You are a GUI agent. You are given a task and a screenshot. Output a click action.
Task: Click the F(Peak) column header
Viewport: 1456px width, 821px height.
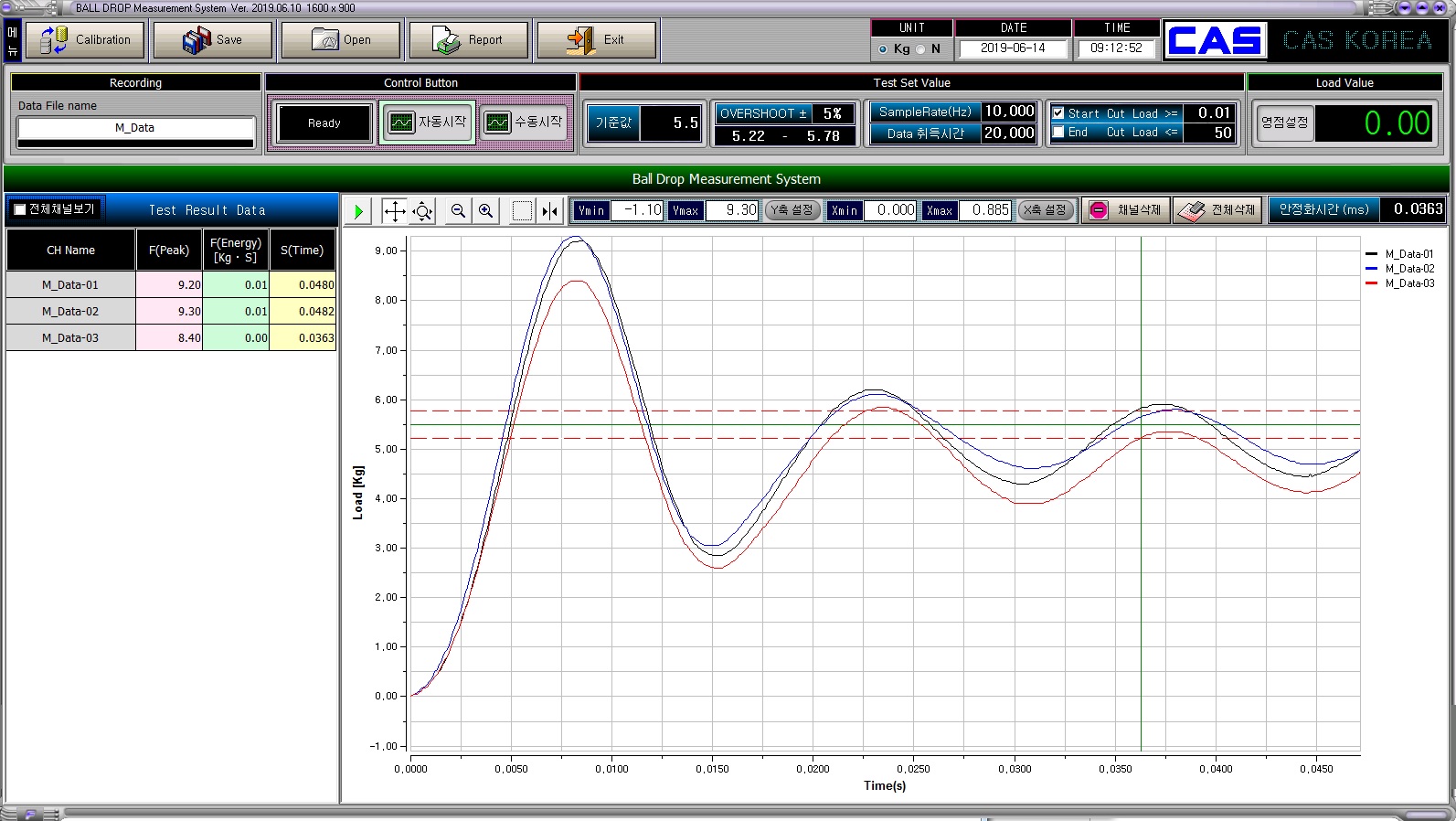point(169,251)
